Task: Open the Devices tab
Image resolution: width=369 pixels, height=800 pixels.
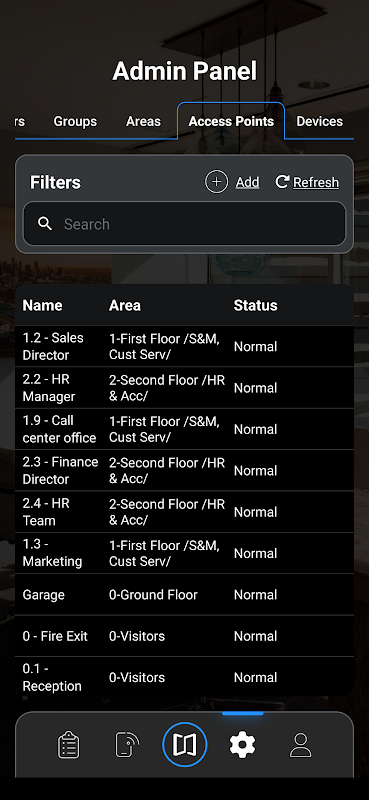Action: tap(319, 121)
